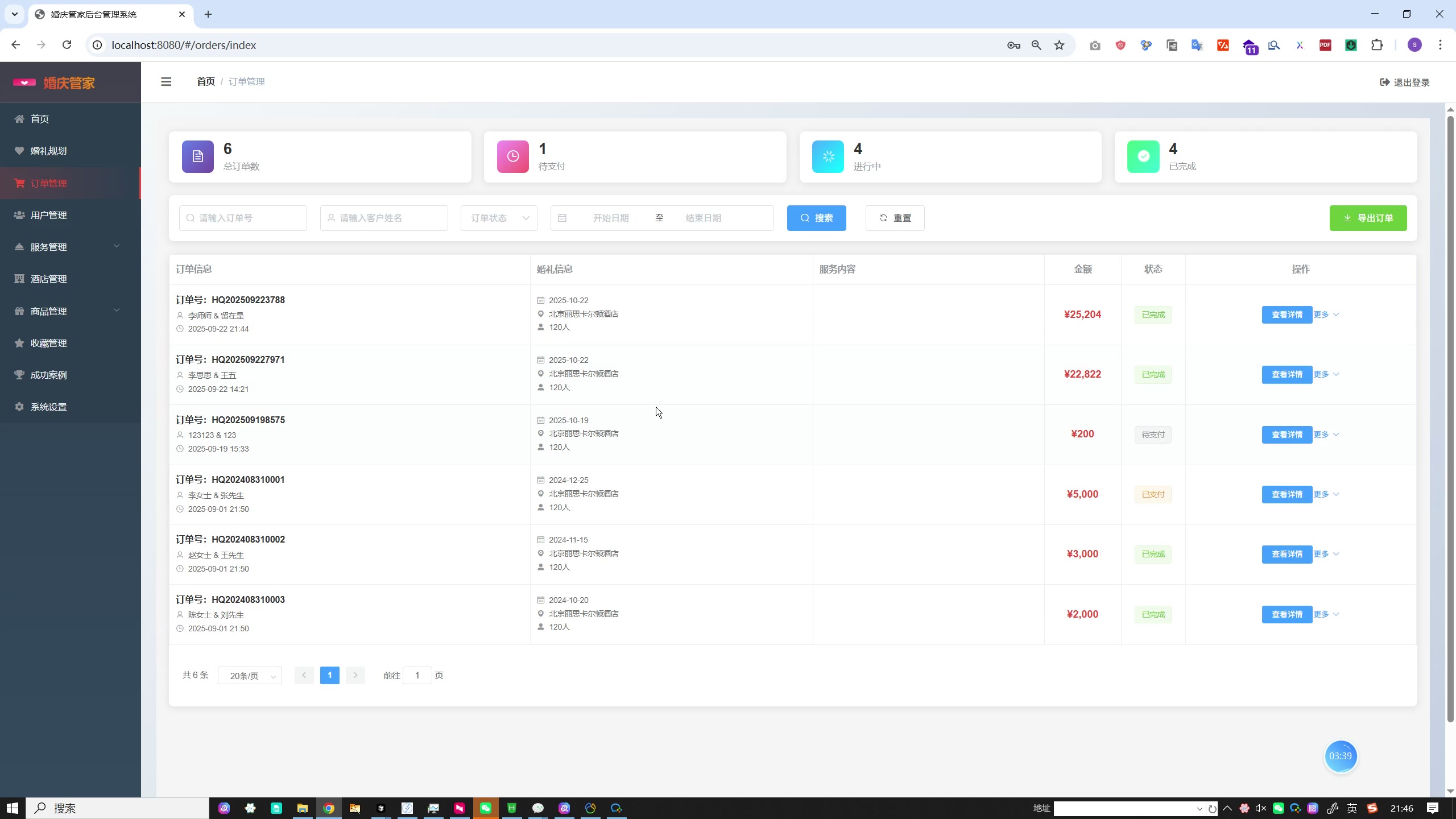This screenshot has height=819, width=1456.
Task: Open 酒店管理 from the sidebar menu
Action: pyautogui.click(x=49, y=279)
